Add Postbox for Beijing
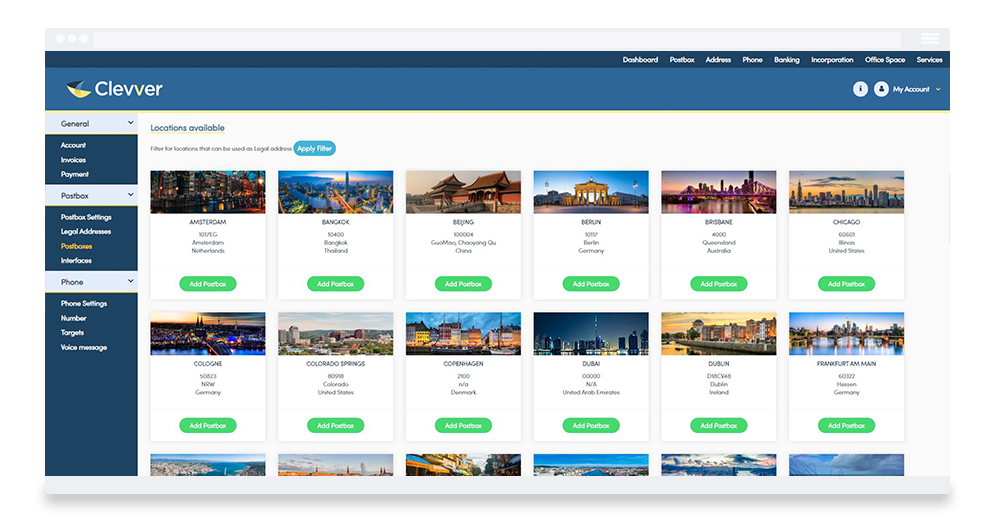Screen dimensions: 1000x520 463,284
